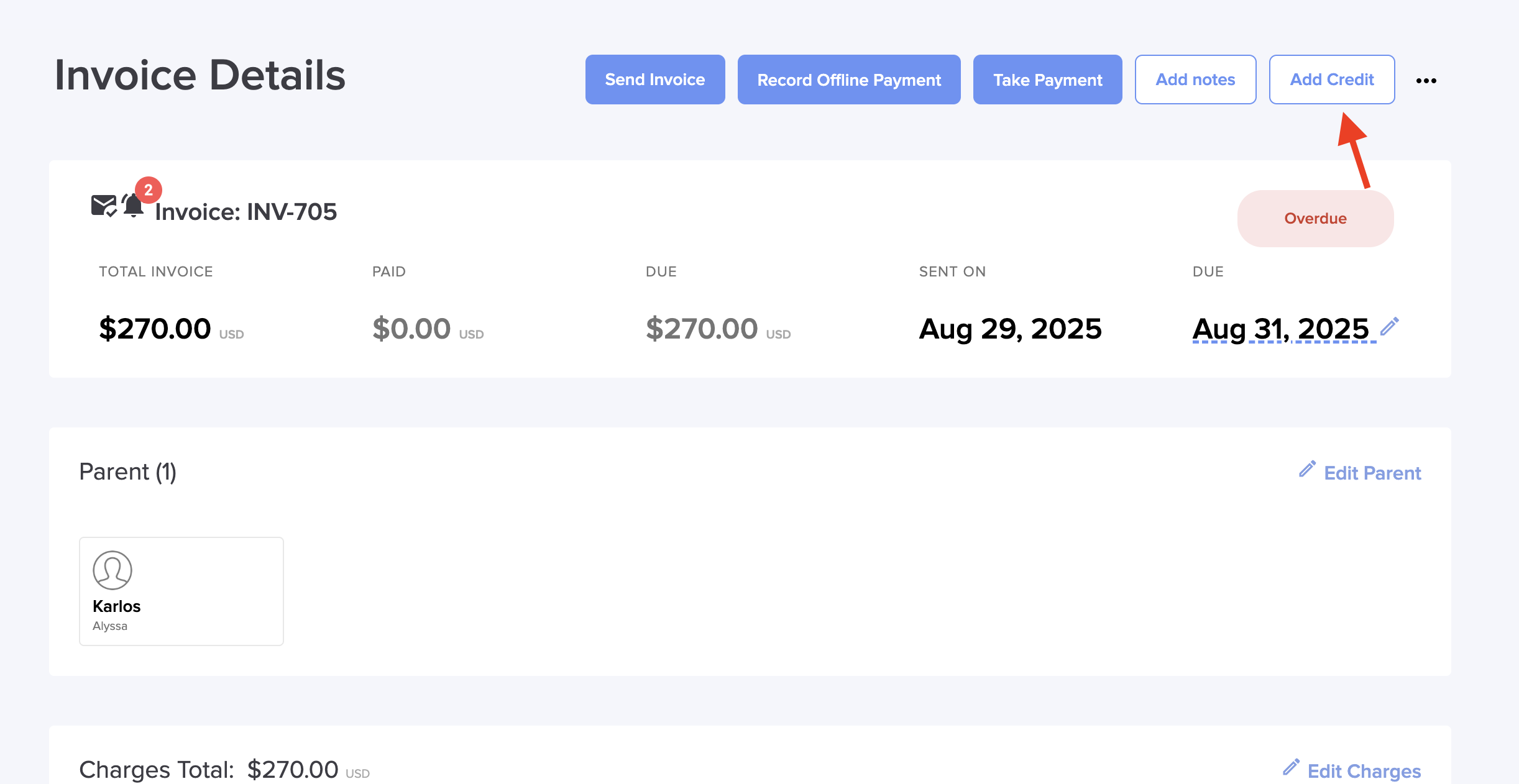Viewport: 1519px width, 784px height.
Task: Click the email sent envelope icon
Action: pos(103,206)
